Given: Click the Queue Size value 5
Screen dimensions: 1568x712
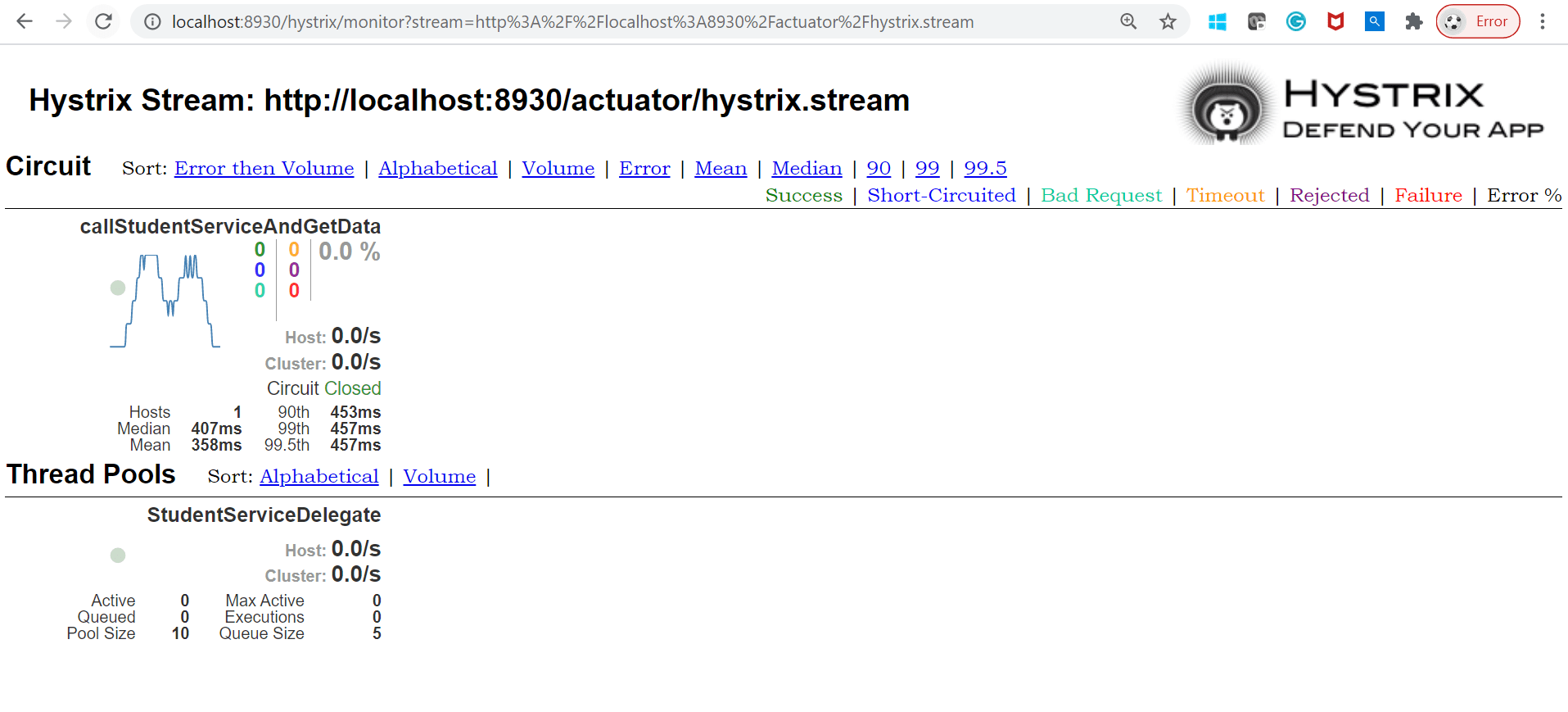Looking at the screenshot, I should 377,633.
